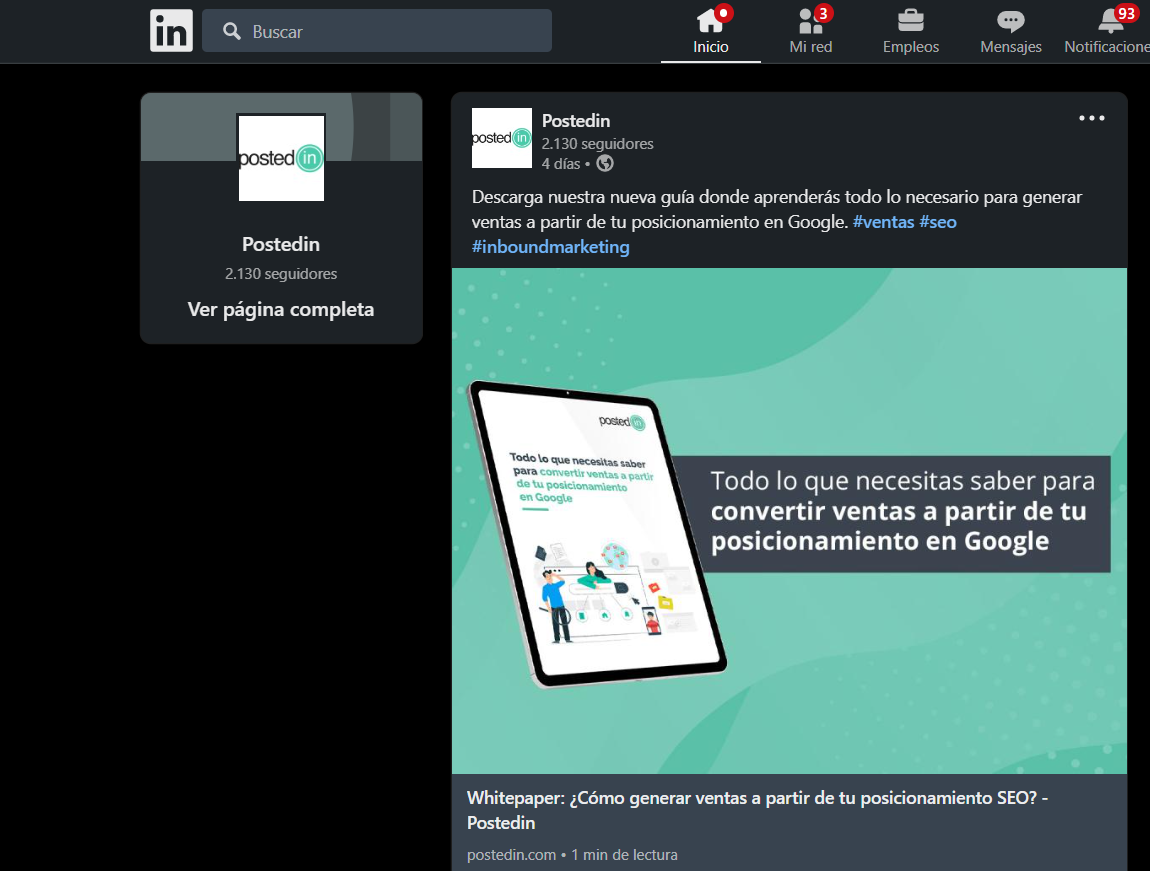The height and width of the screenshot is (871, 1150).
Task: Click postedin.com source text
Action: 511,855
